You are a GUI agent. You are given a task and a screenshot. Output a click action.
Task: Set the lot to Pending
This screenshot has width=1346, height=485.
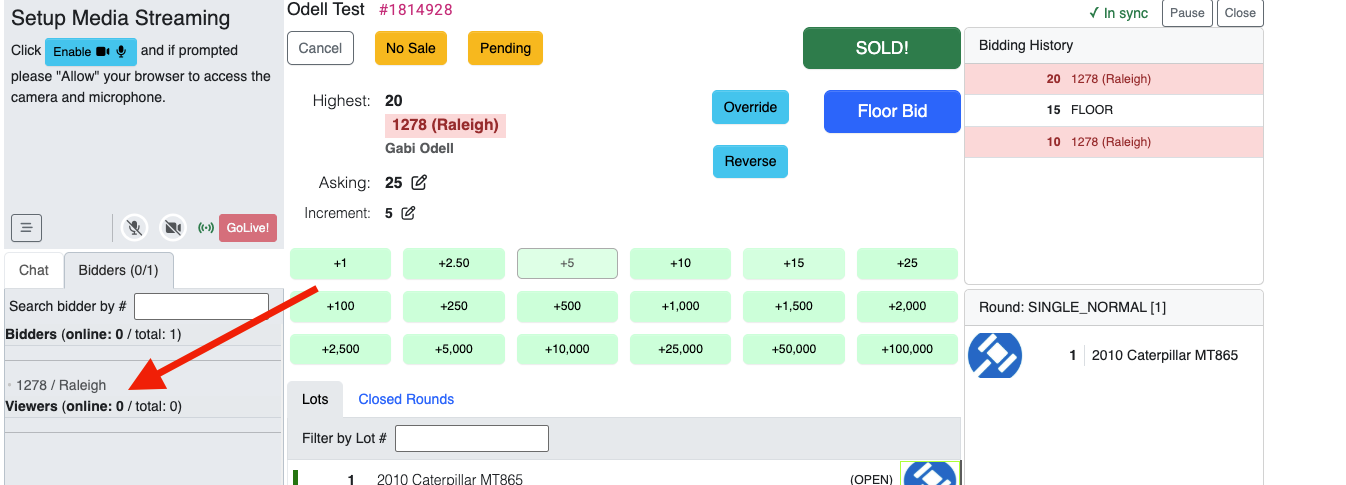coord(506,48)
